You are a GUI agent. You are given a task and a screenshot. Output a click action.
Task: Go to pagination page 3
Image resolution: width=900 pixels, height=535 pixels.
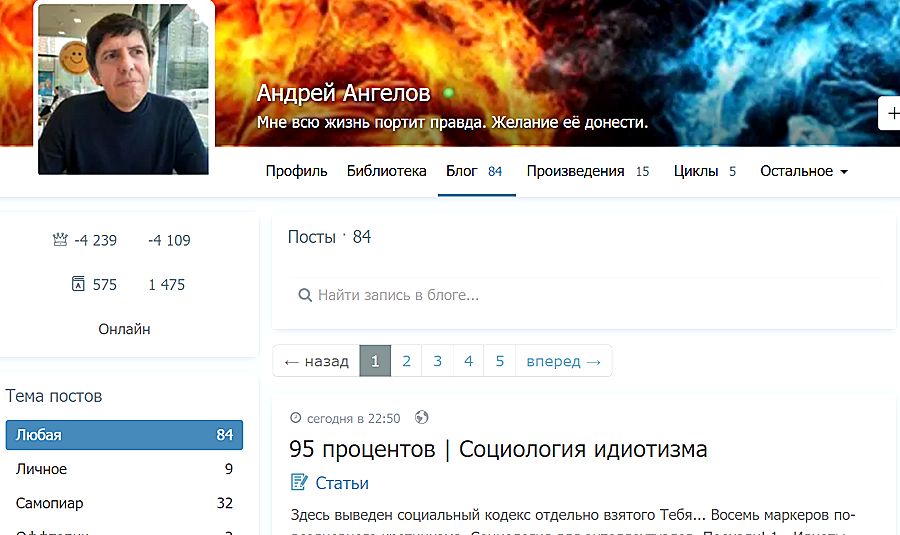coord(437,361)
